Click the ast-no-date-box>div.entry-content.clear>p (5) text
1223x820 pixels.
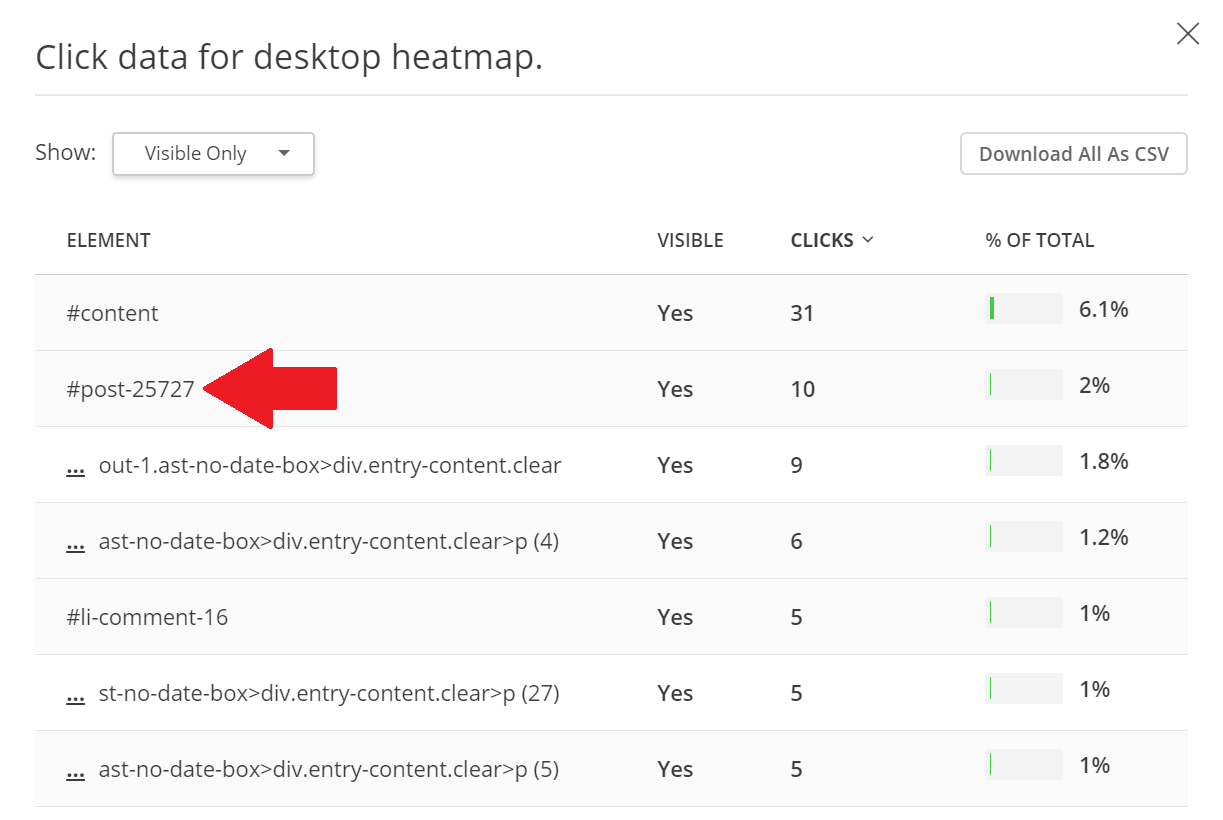click(x=329, y=769)
